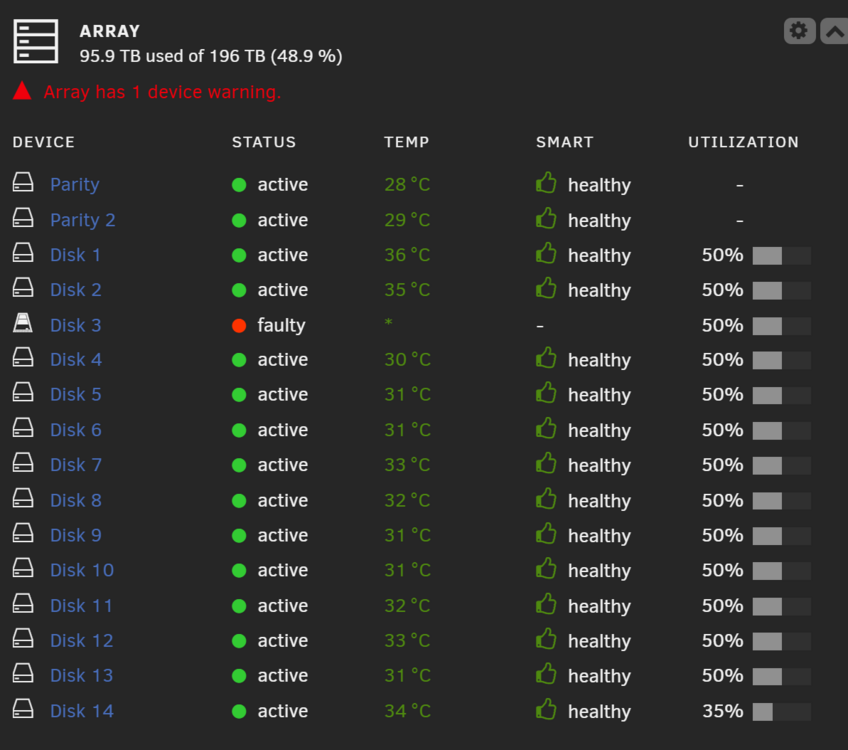Screen dimensions: 848x750
Task: Open the Disk 9 device link
Action: (x=76, y=535)
